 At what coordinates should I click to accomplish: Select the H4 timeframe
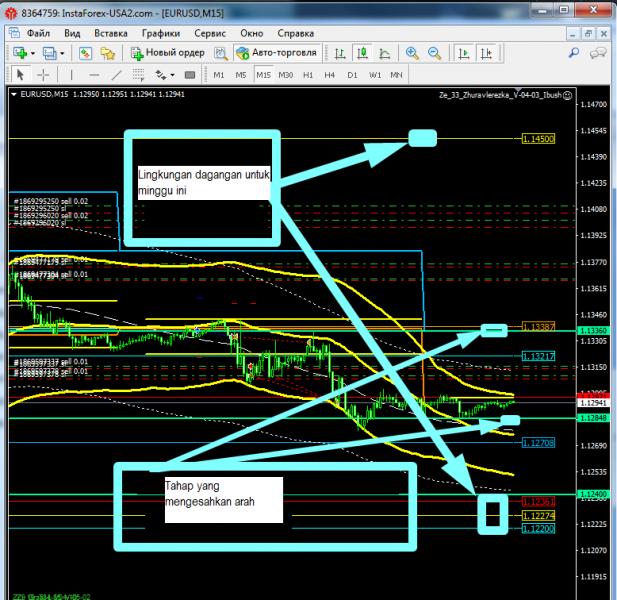(329, 74)
